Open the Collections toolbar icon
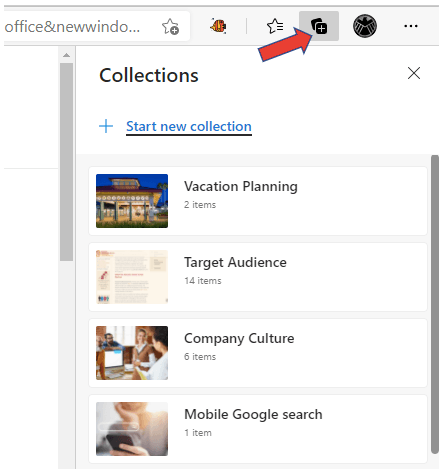443x476 pixels. [x=318, y=26]
